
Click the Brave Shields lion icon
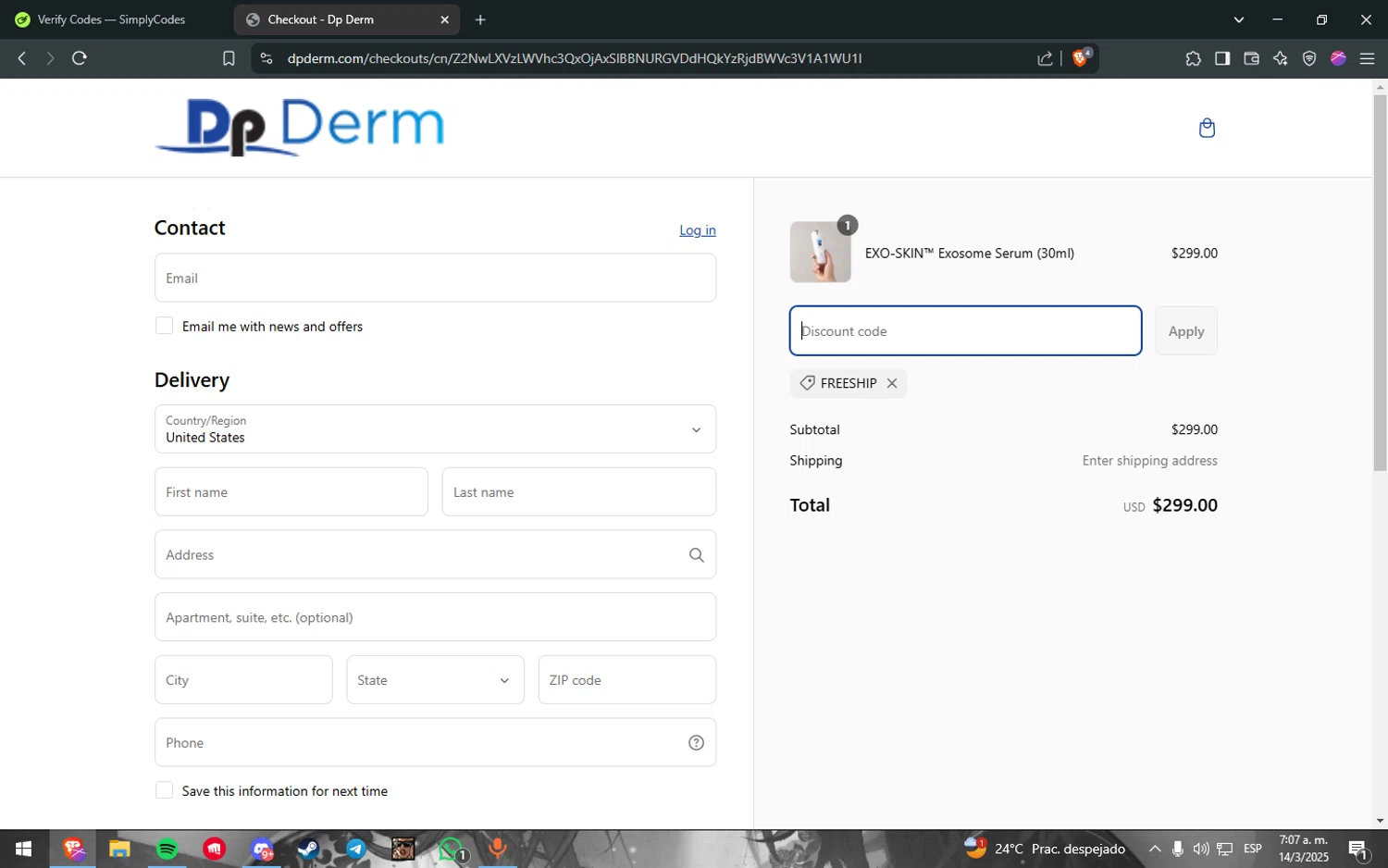(x=1080, y=58)
